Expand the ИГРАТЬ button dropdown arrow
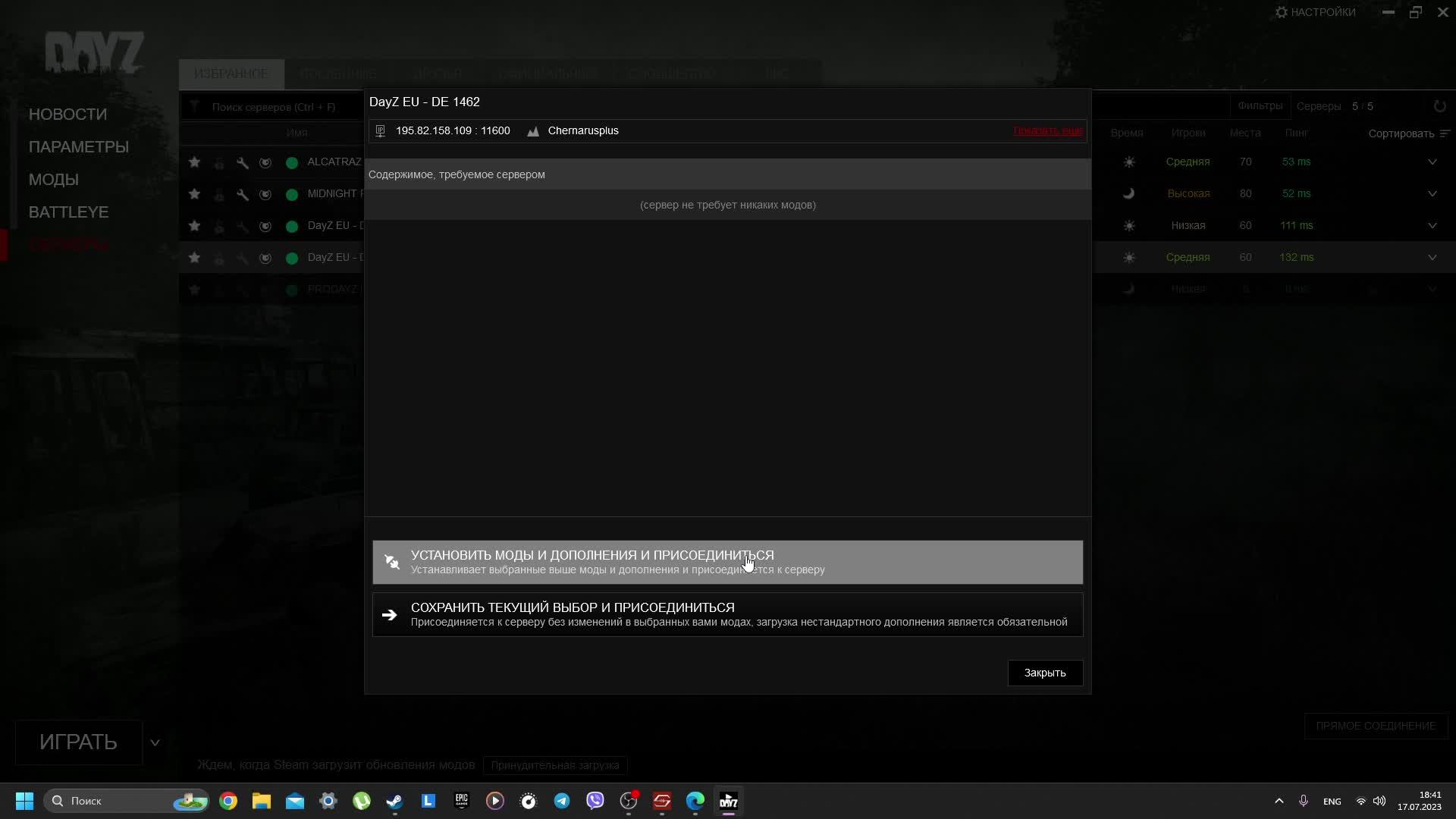The height and width of the screenshot is (819, 1456). pyautogui.click(x=155, y=742)
